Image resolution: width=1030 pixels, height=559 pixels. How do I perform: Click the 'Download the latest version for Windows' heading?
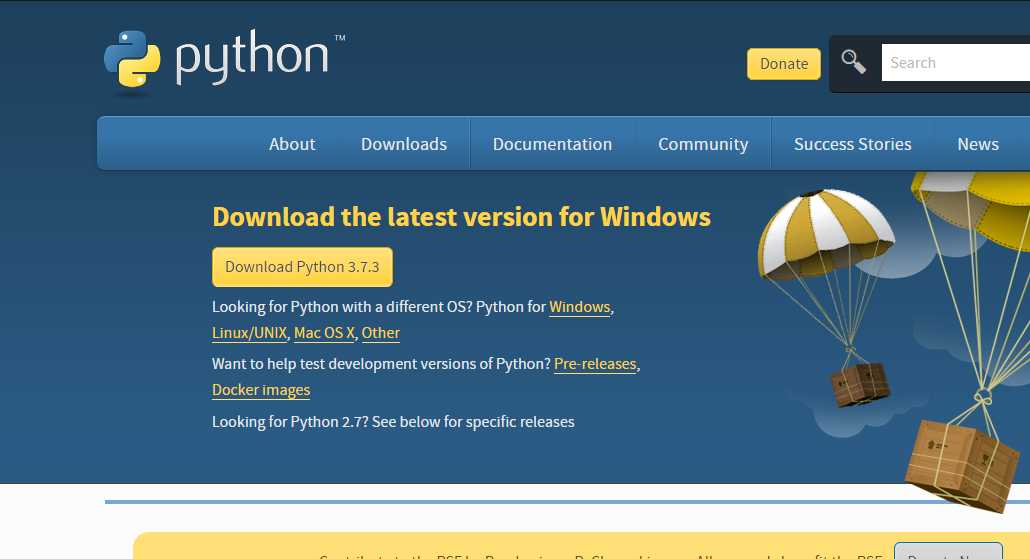[x=461, y=217]
